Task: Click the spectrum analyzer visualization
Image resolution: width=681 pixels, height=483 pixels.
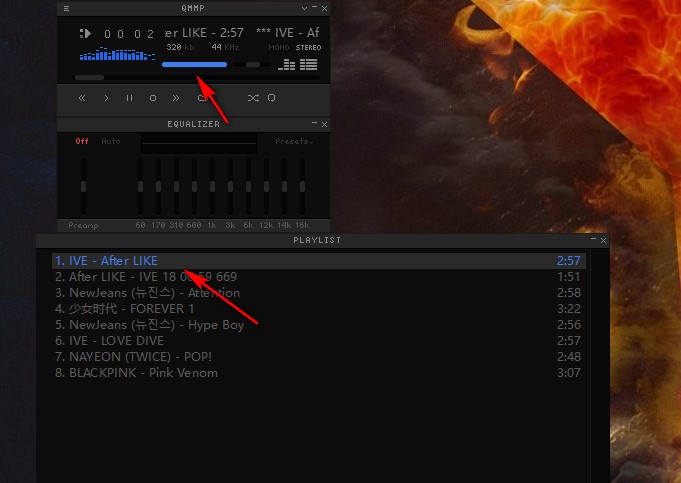Action: (x=118, y=54)
